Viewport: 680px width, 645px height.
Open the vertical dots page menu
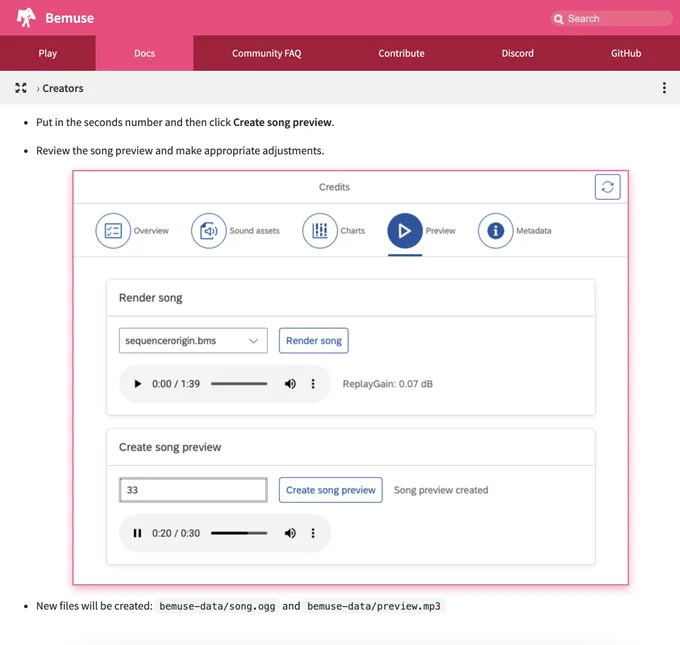[664, 88]
